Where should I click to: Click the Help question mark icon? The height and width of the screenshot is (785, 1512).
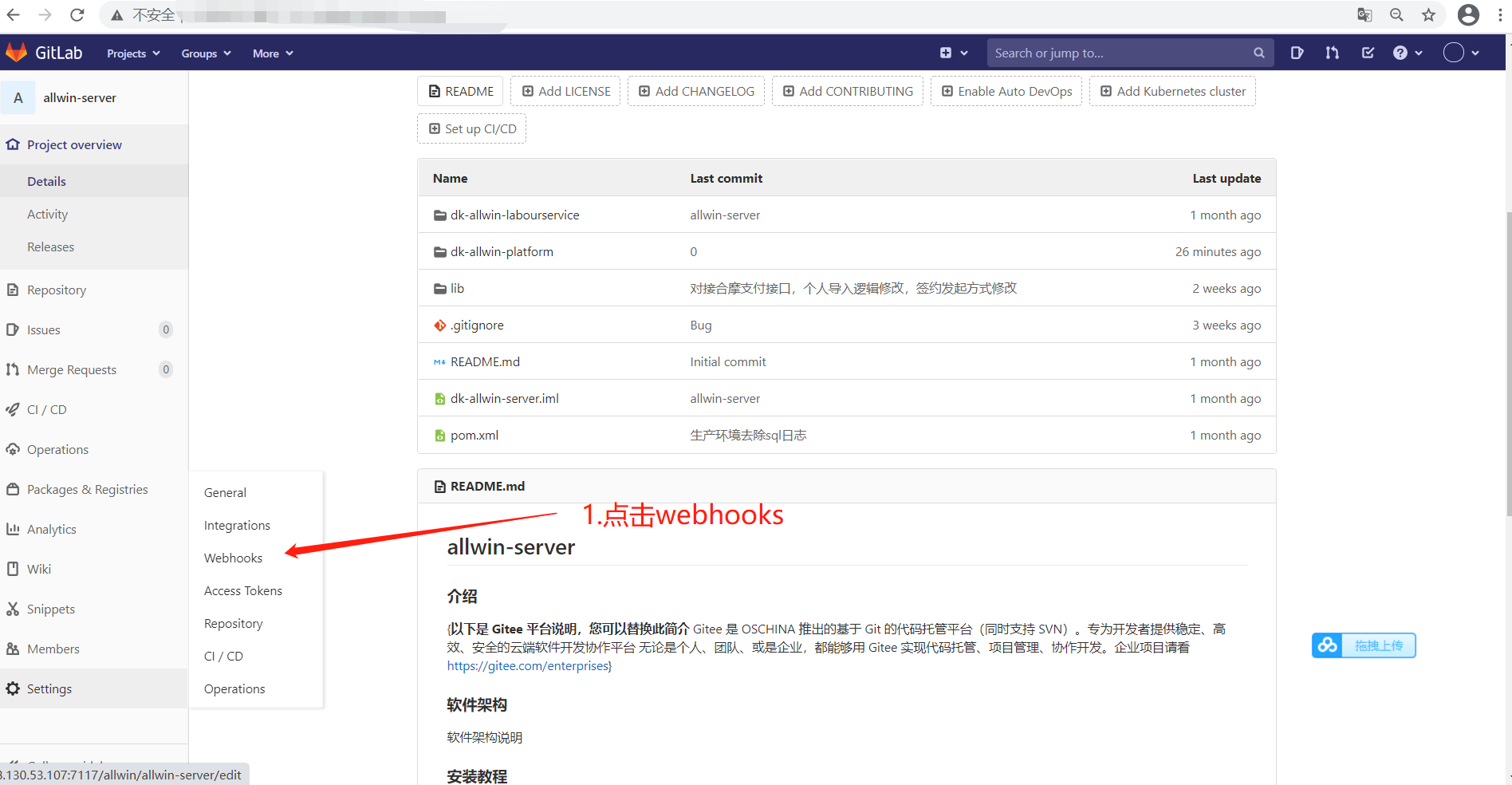[1400, 53]
